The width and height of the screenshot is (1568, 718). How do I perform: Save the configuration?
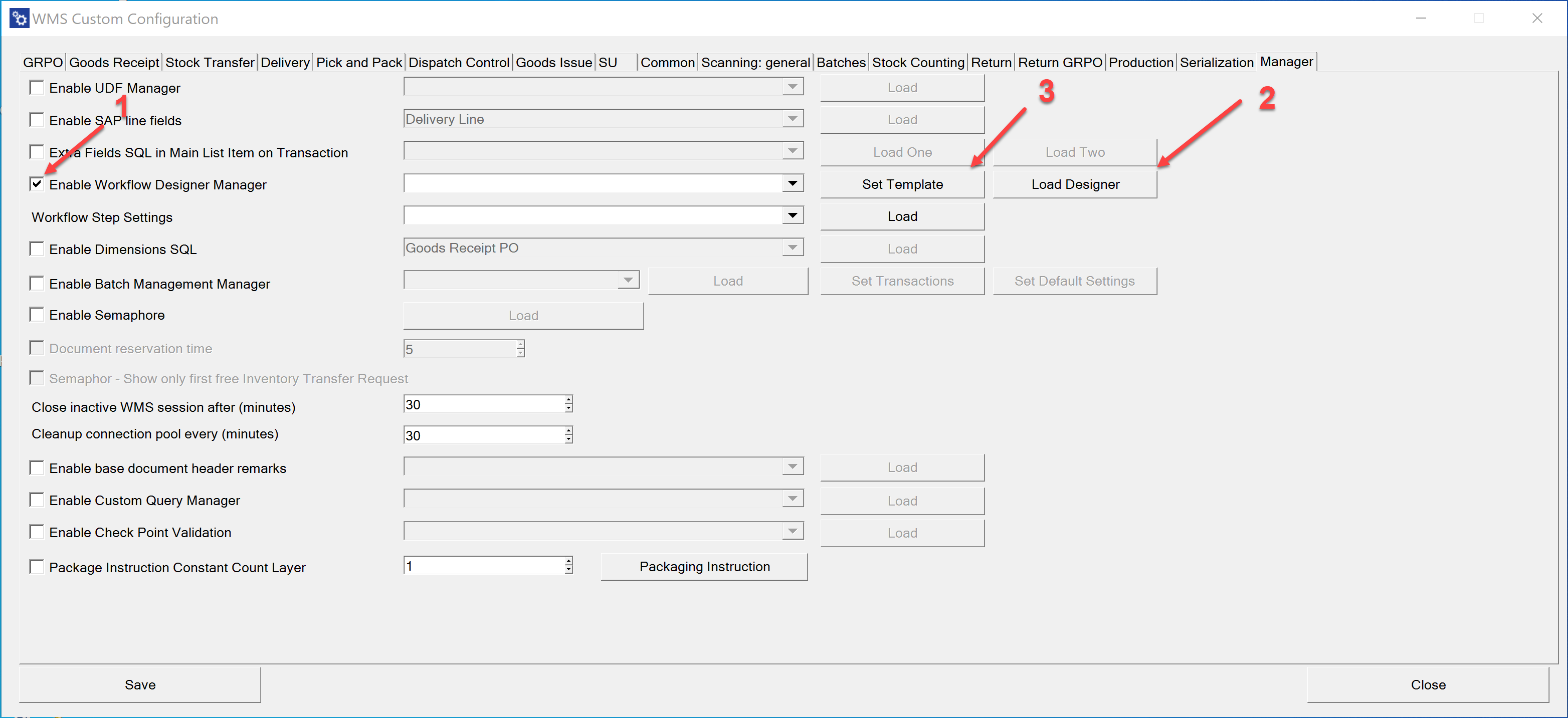(140, 684)
